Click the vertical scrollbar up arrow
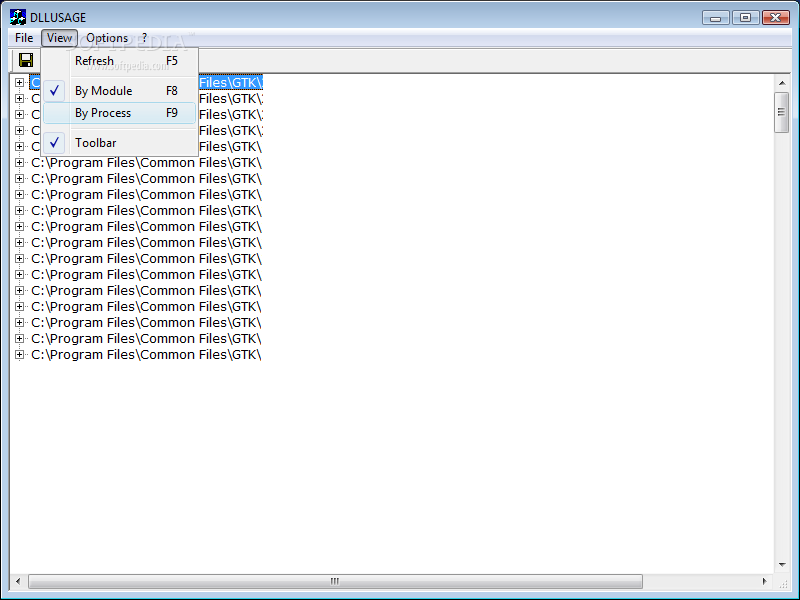 point(782,83)
